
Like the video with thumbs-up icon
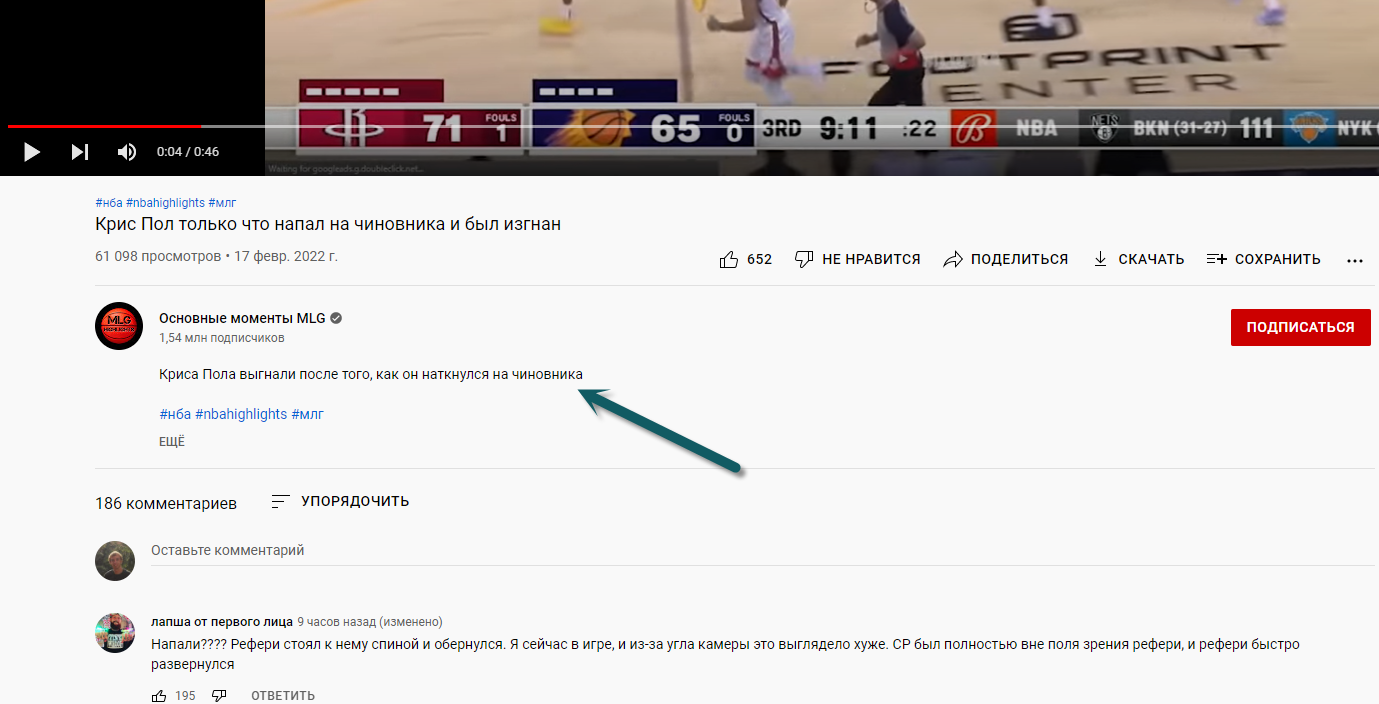point(729,259)
